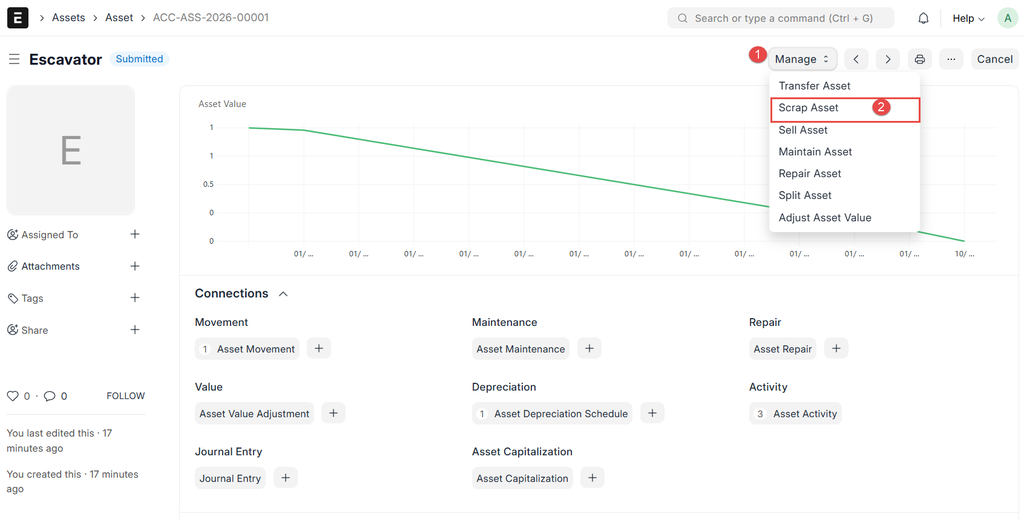Screen dimensions: 1024x520
Task: Open the Manage dropdown button
Action: (x=802, y=59)
